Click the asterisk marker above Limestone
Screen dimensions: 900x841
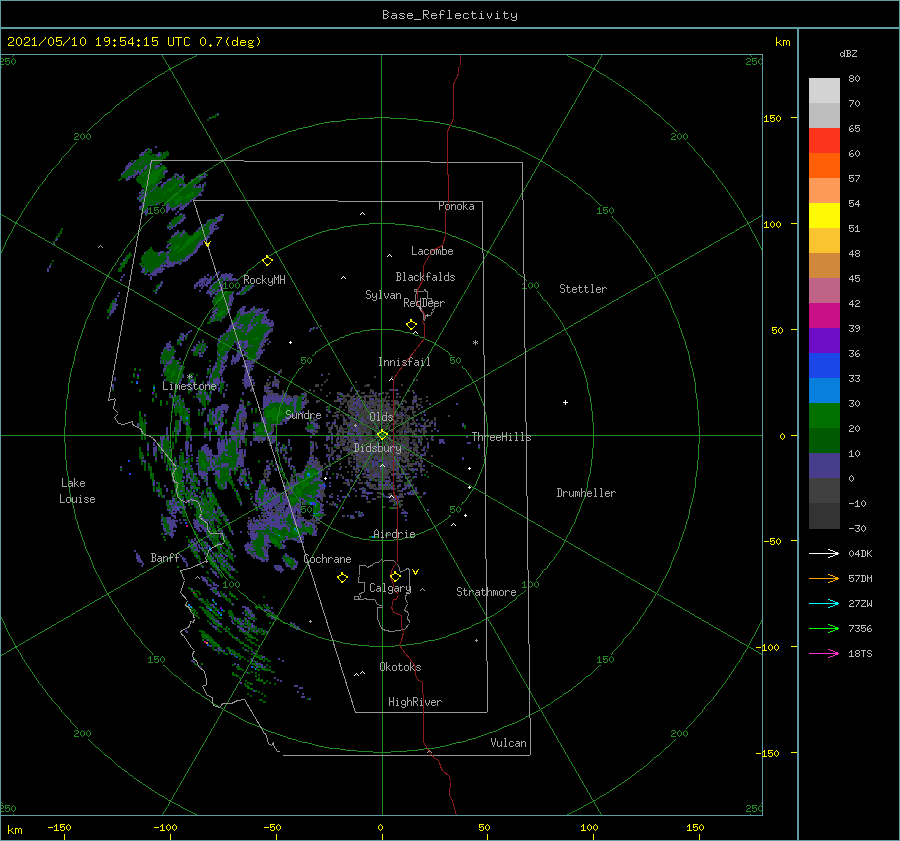tap(189, 377)
